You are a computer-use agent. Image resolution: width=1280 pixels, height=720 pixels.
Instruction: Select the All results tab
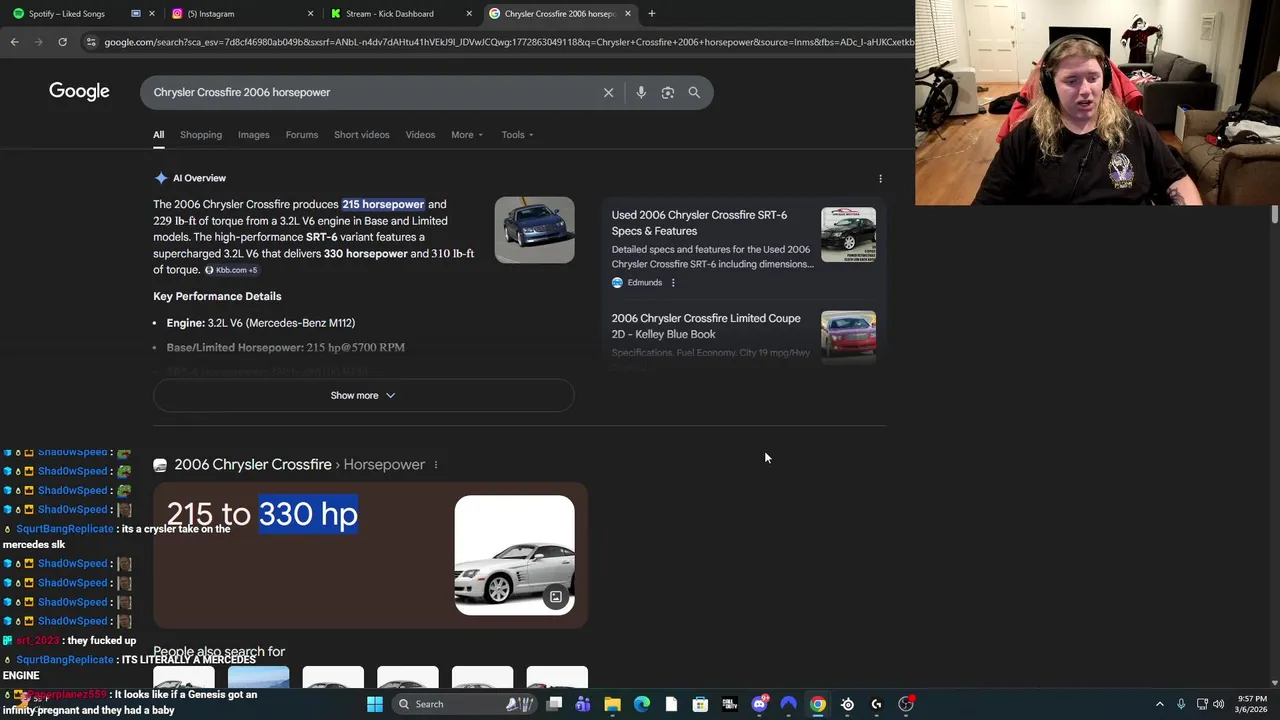[x=158, y=135]
